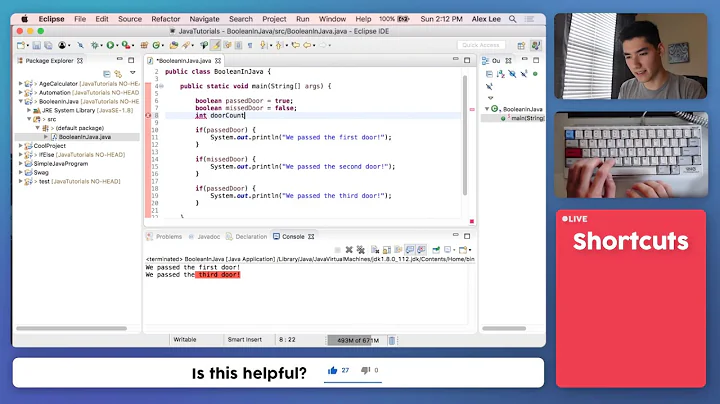Click the Search flashlight toolbar icon
The height and width of the screenshot is (404, 720).
pos(186,45)
